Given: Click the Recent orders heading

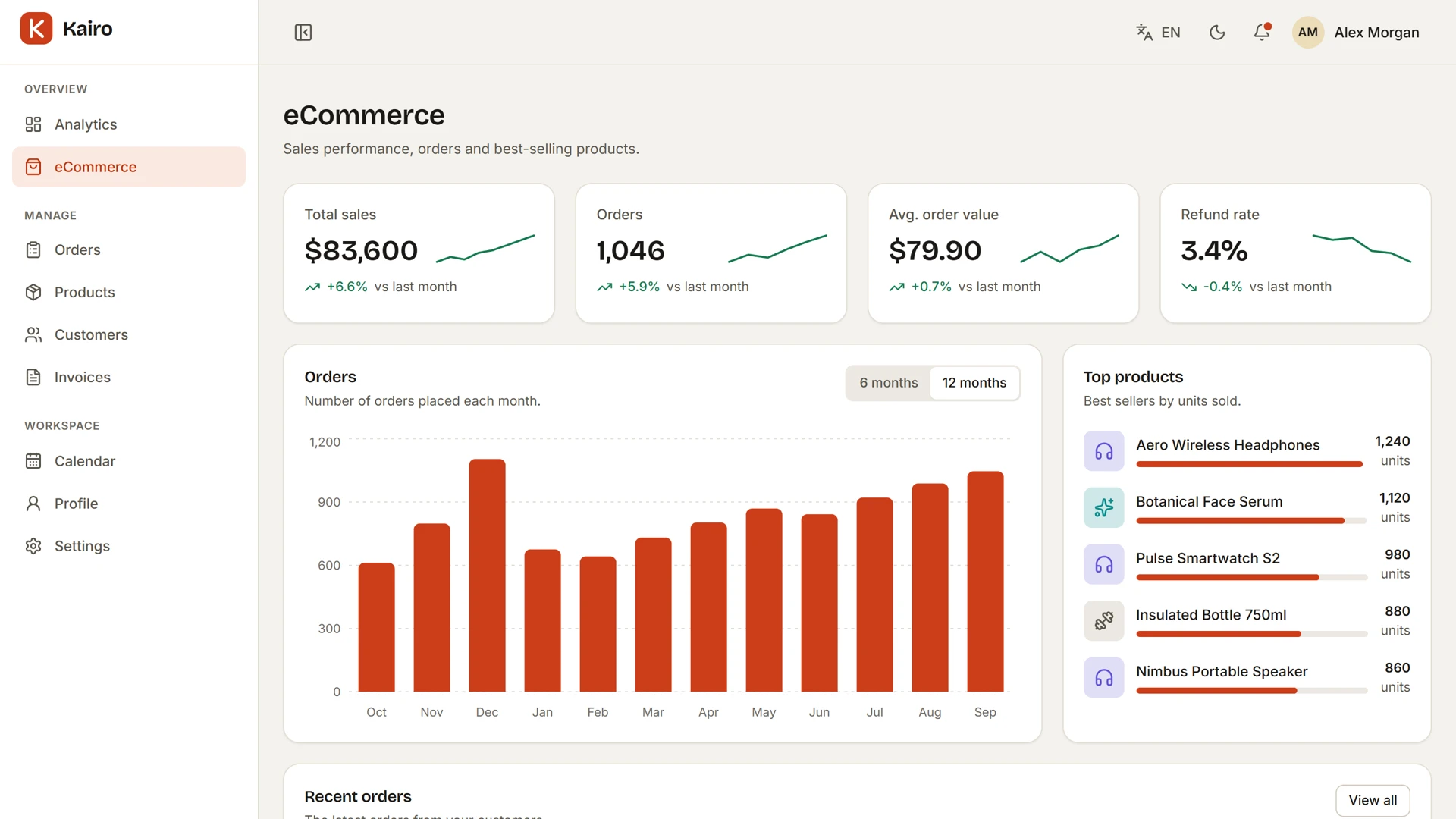Looking at the screenshot, I should [x=358, y=796].
